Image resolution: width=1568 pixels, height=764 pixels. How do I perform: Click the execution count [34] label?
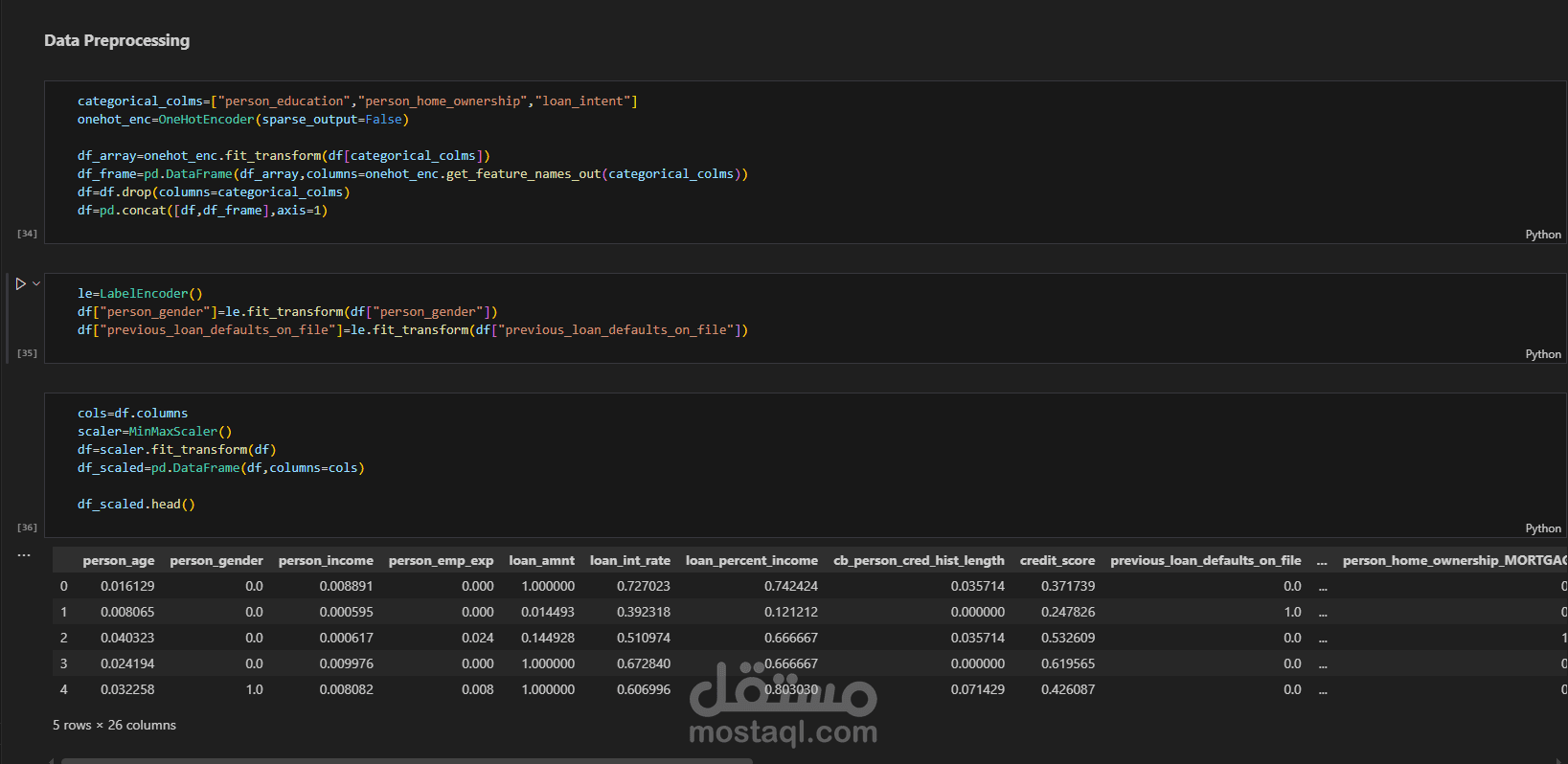point(27,234)
